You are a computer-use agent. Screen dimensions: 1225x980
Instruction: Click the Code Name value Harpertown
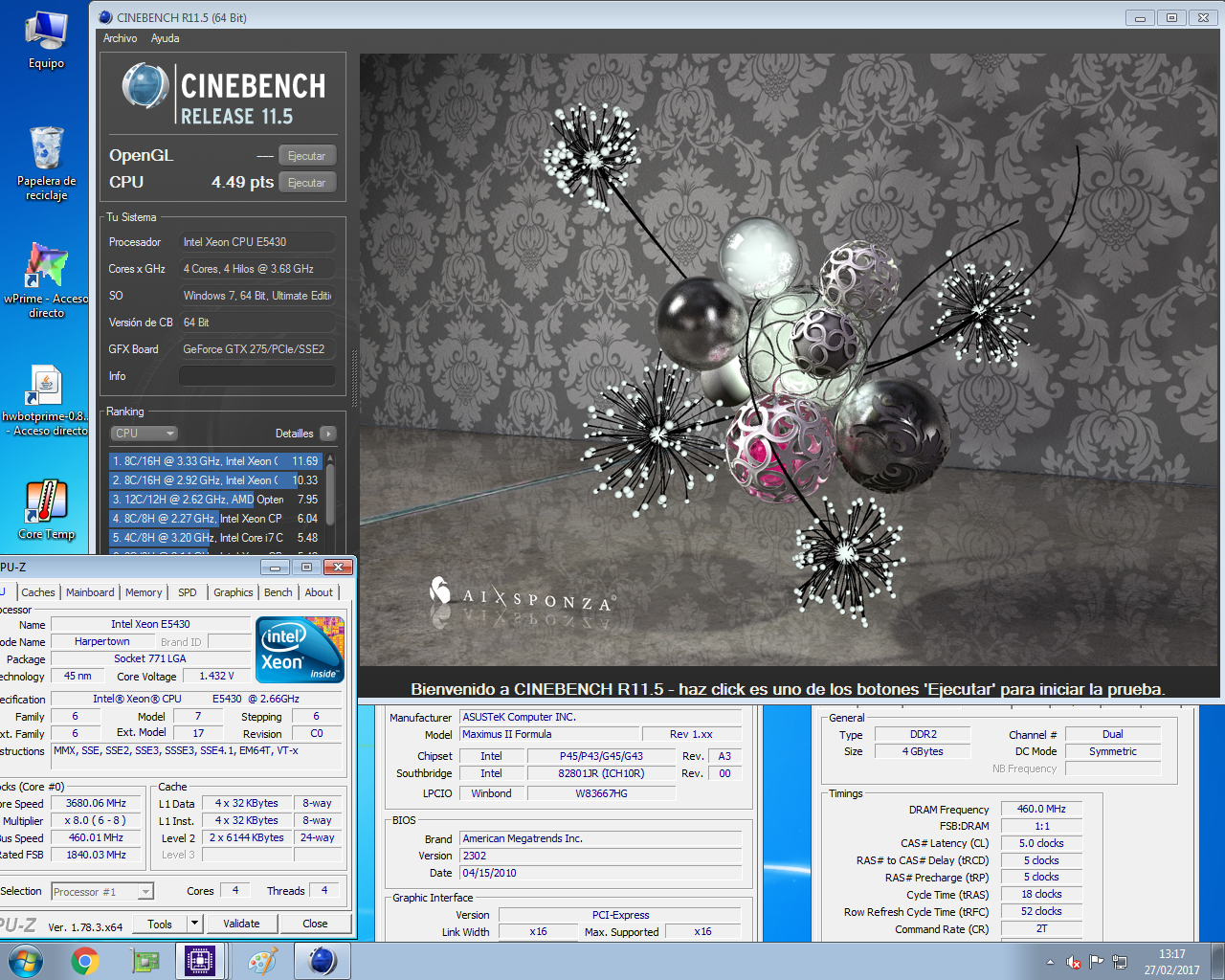[x=102, y=641]
